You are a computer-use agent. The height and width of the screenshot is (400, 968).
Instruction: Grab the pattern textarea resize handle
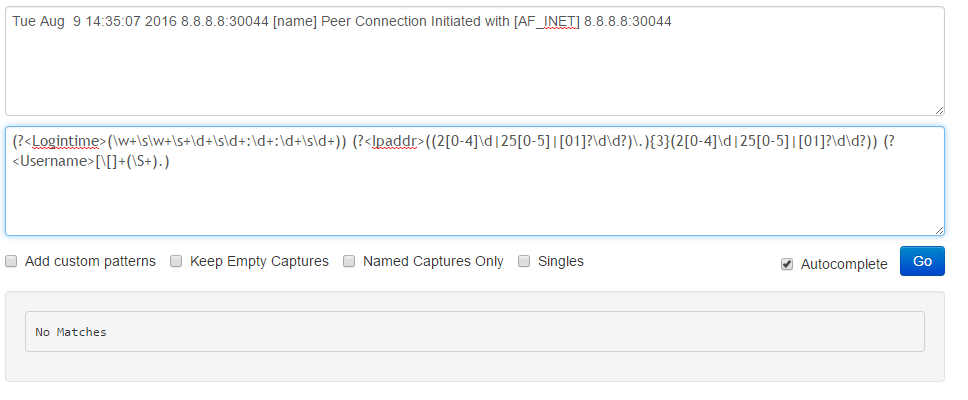(x=938, y=229)
